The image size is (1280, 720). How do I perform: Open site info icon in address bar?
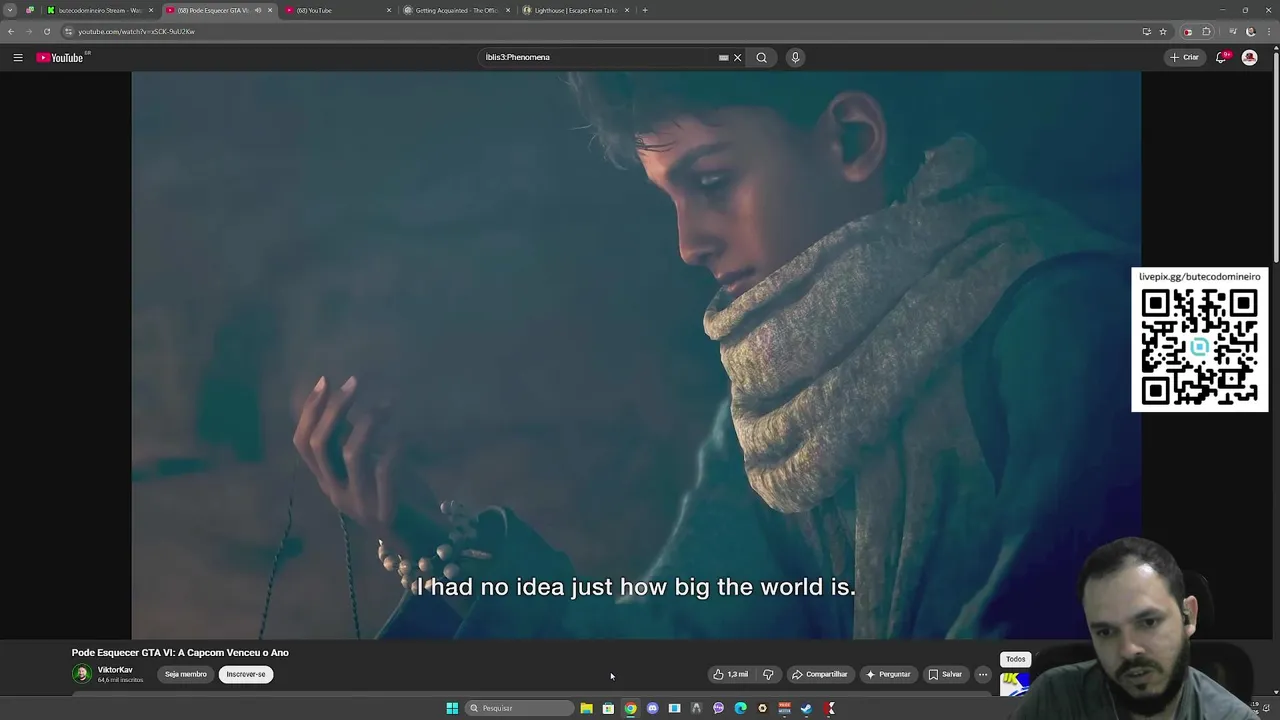[68, 31]
